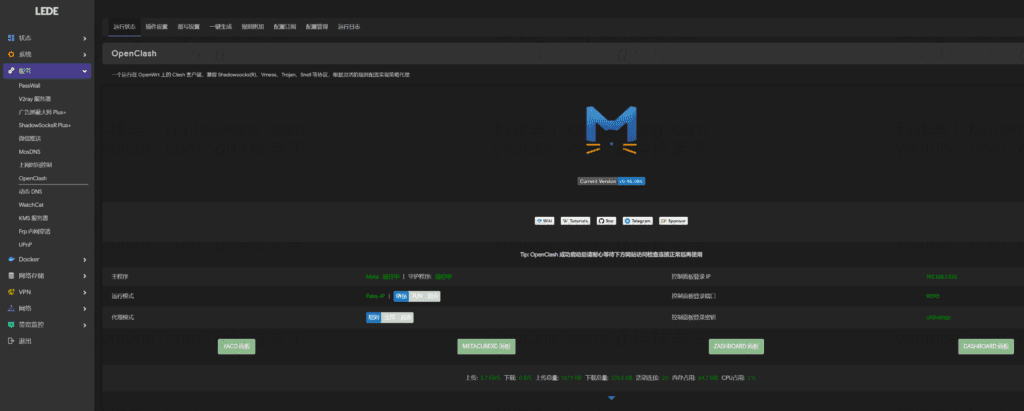Click the Docker whale icon
Screen dimensions: 1024x411
point(11,259)
